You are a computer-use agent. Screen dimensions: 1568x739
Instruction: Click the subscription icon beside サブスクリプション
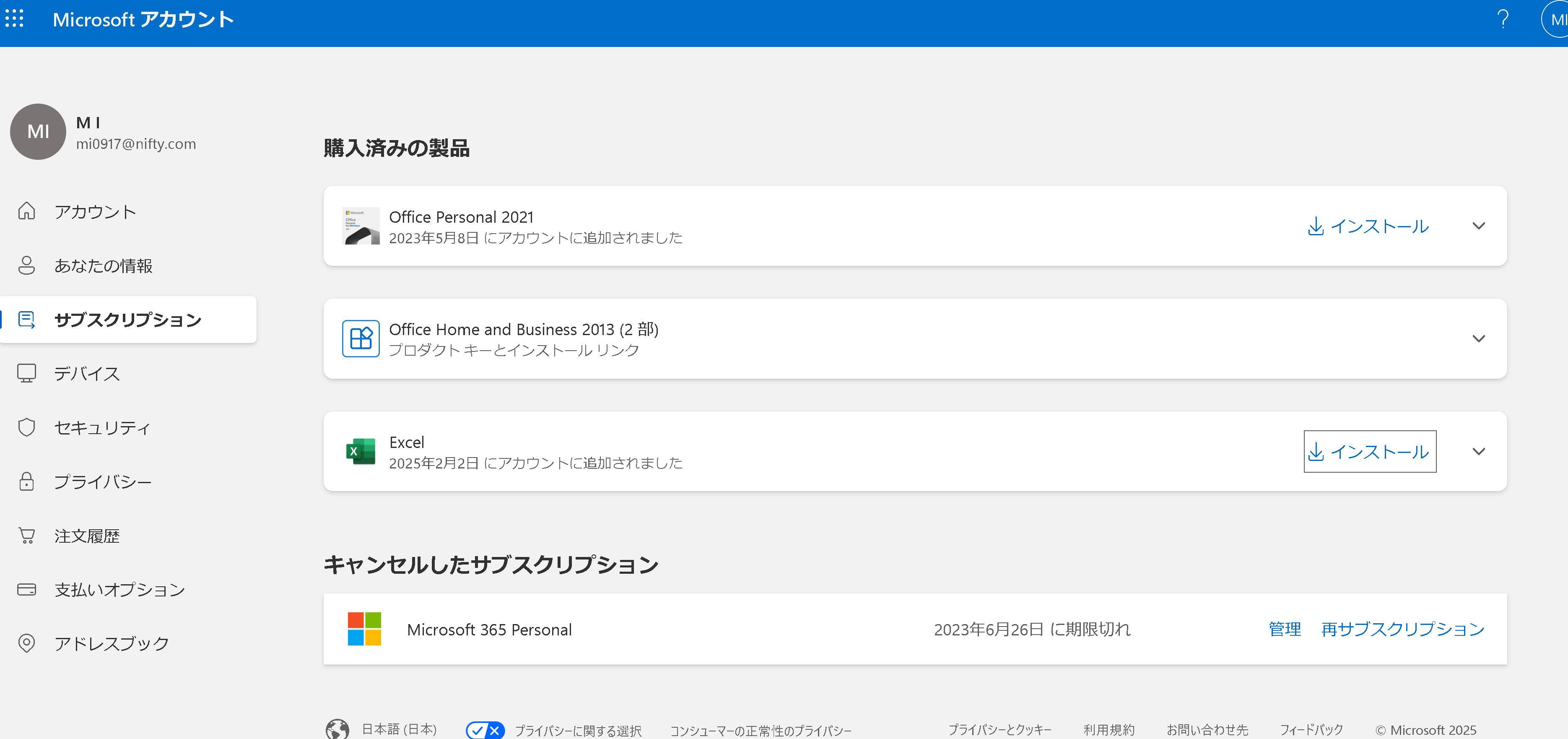(x=26, y=320)
